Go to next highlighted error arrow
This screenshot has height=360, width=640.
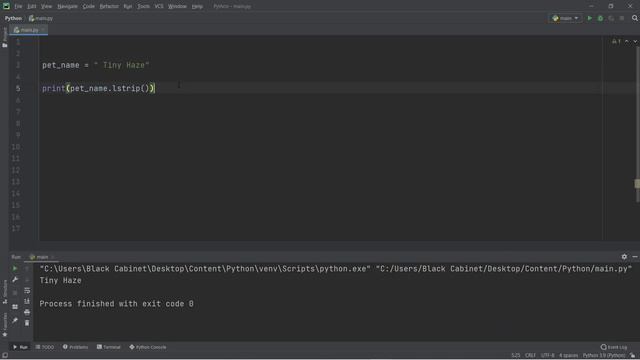[x=635, y=42]
